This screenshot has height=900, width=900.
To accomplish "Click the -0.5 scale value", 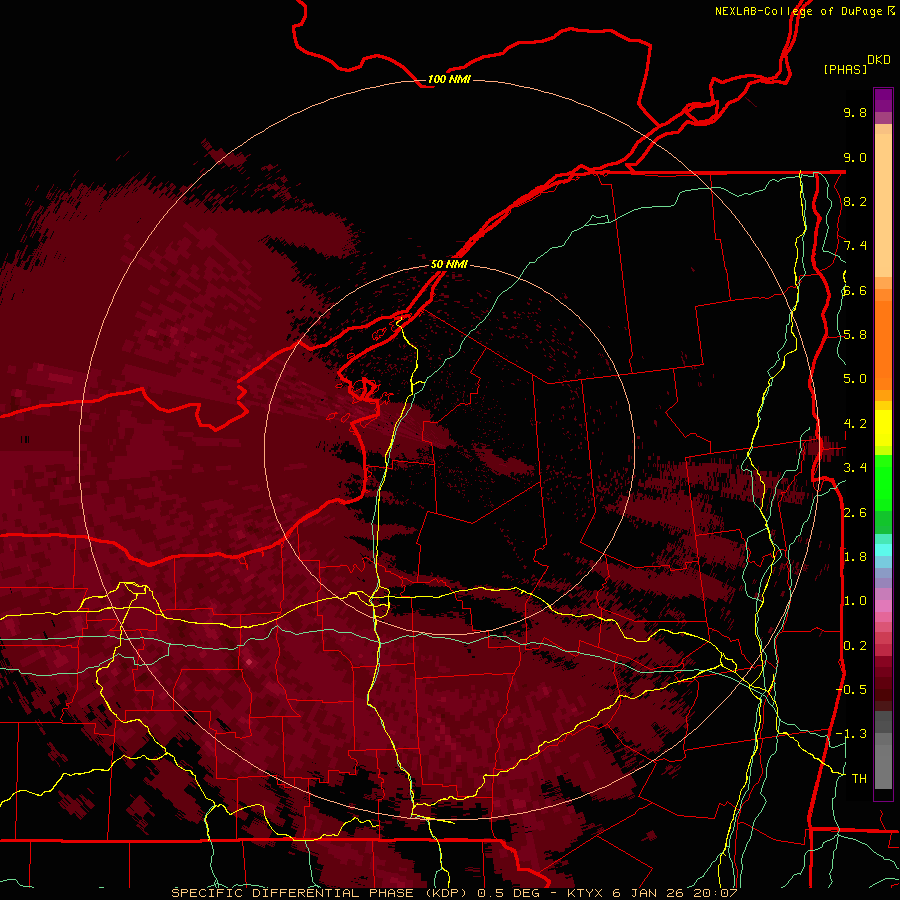I will click(852, 690).
